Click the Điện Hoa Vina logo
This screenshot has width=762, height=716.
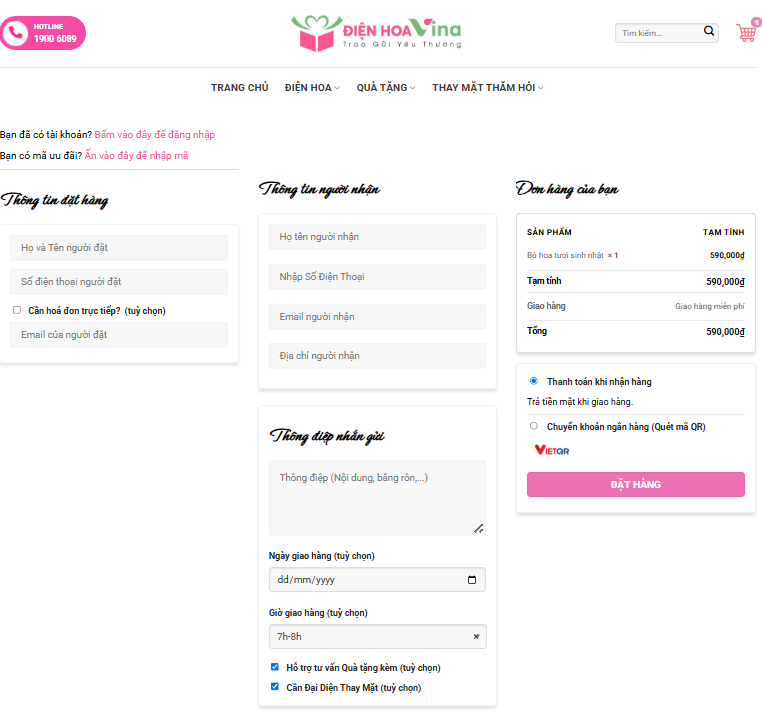pos(376,33)
